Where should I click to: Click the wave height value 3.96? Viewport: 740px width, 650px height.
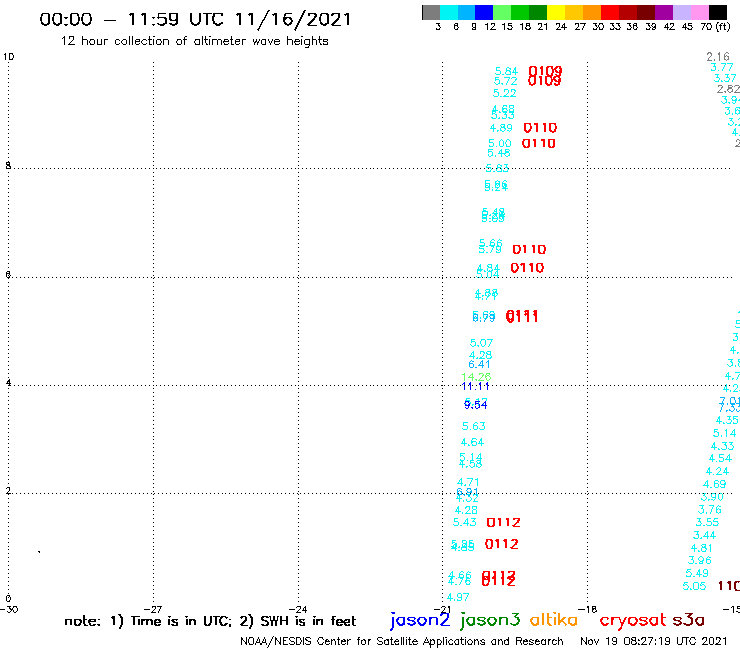coord(699,561)
